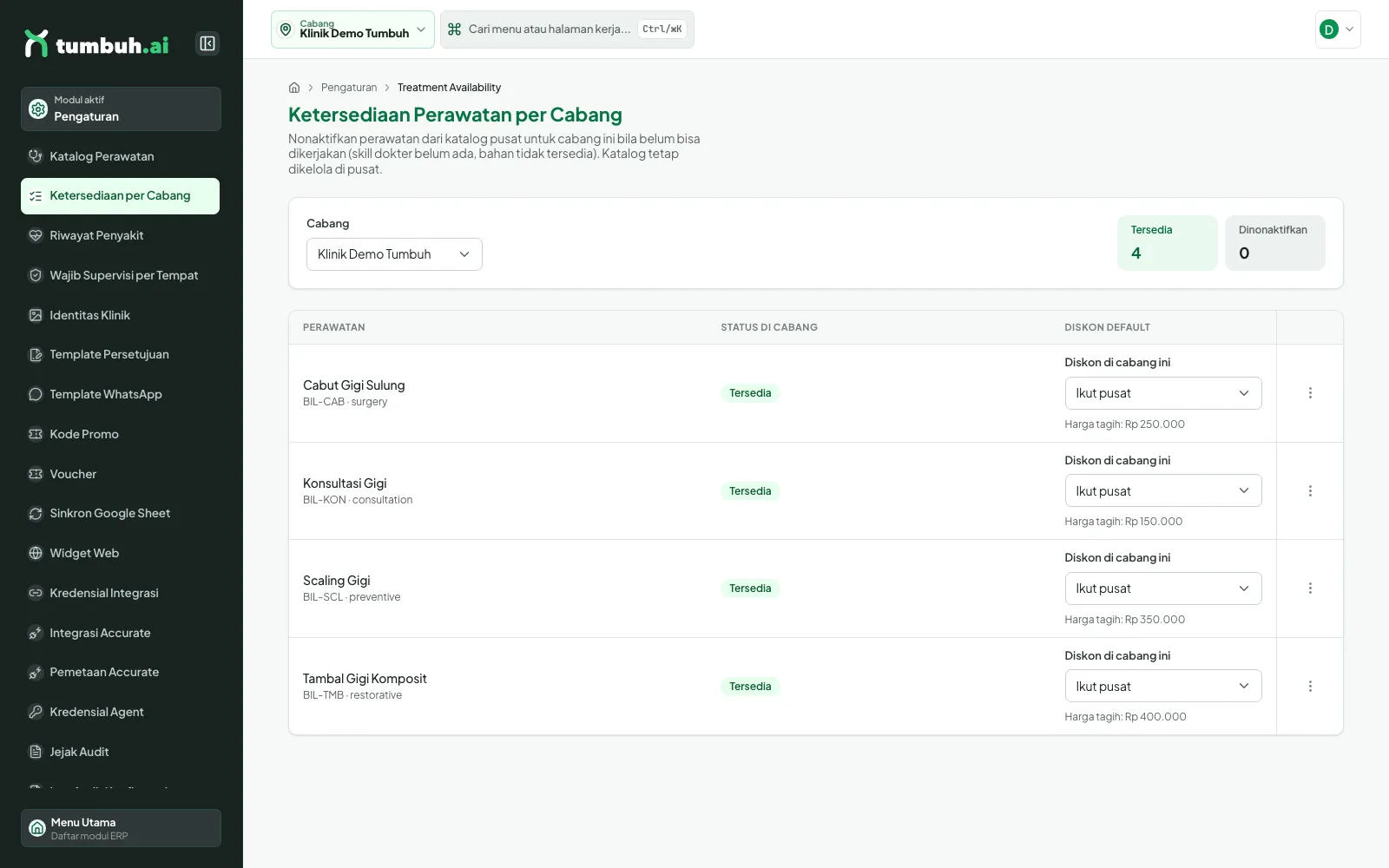Open three-dot menu for Scaling Gigi
Screen dimensions: 1389x868
pos(1310,589)
